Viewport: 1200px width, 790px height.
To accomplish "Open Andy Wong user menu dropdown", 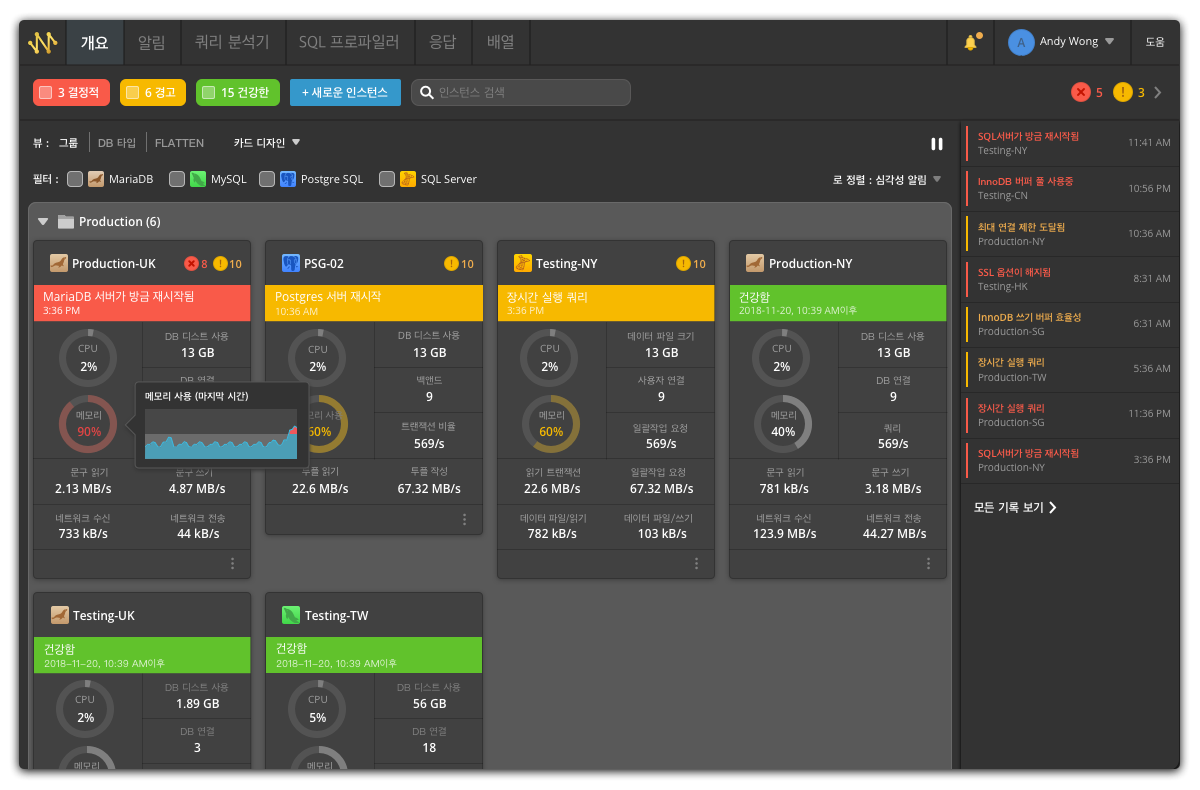I will (x=1060, y=42).
